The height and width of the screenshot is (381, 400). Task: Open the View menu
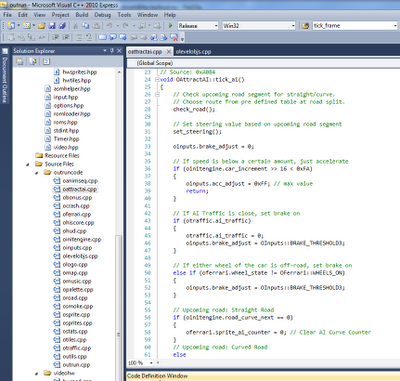[39, 15]
